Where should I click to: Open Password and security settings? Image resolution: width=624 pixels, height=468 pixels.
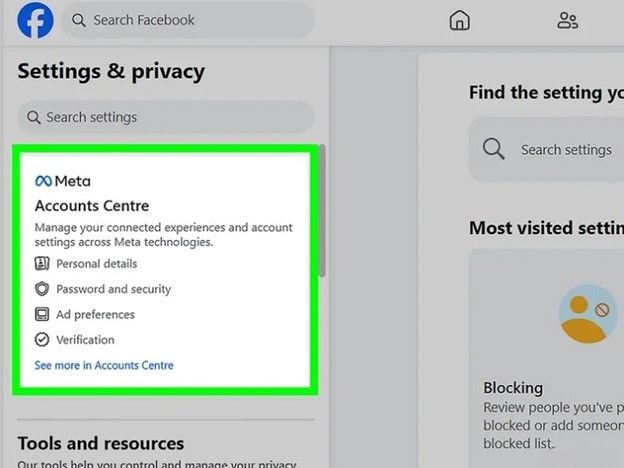coord(114,289)
